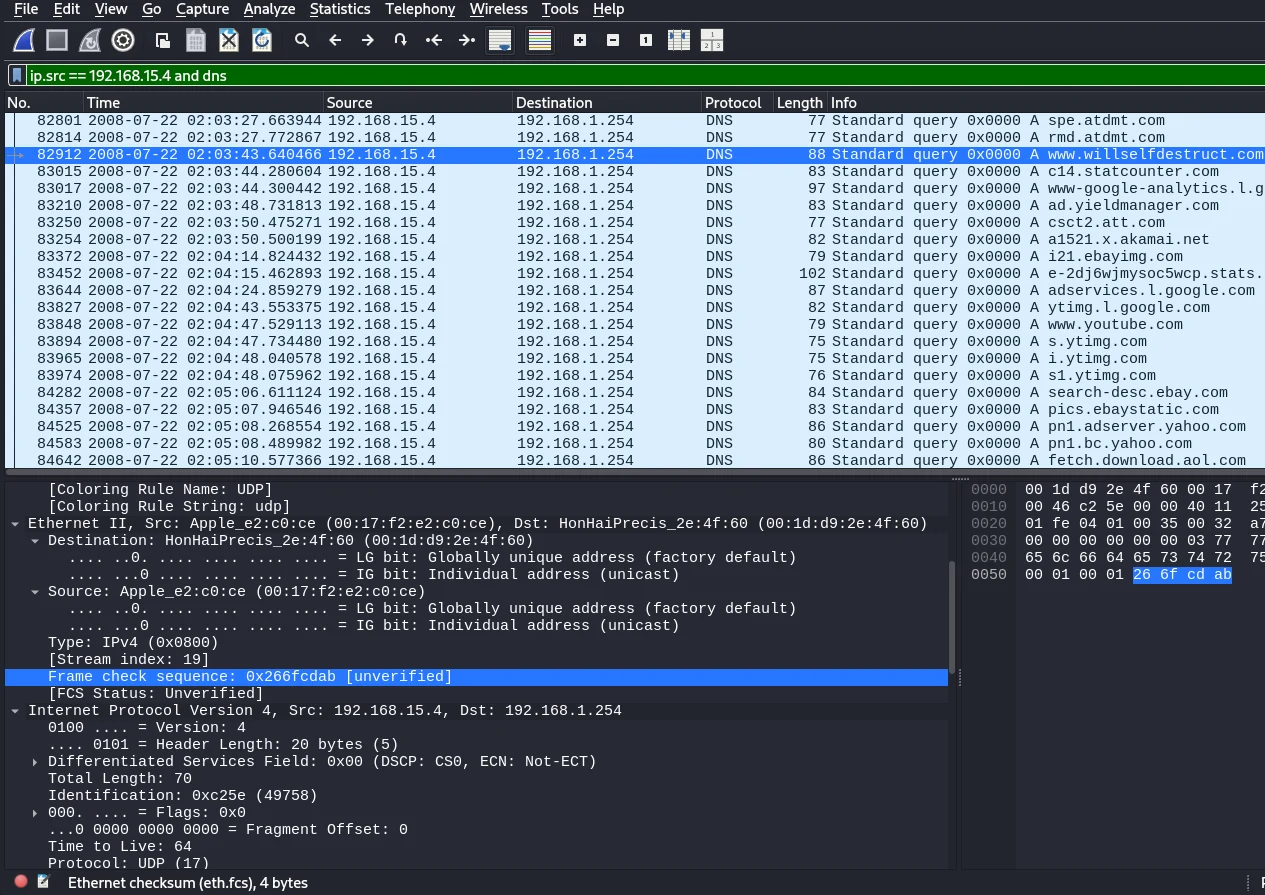Go to previous packet arrow
This screenshot has height=895, width=1265.
[x=335, y=40]
